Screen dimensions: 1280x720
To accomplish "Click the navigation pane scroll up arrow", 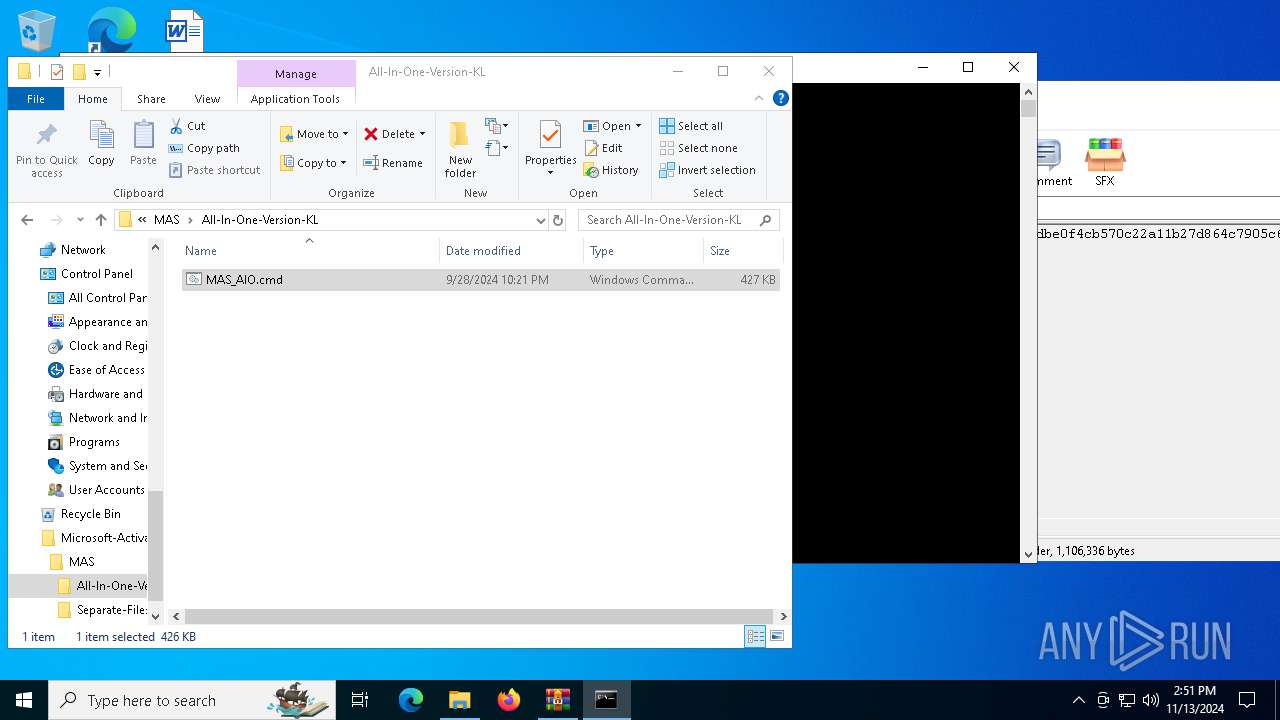I will 155,247.
